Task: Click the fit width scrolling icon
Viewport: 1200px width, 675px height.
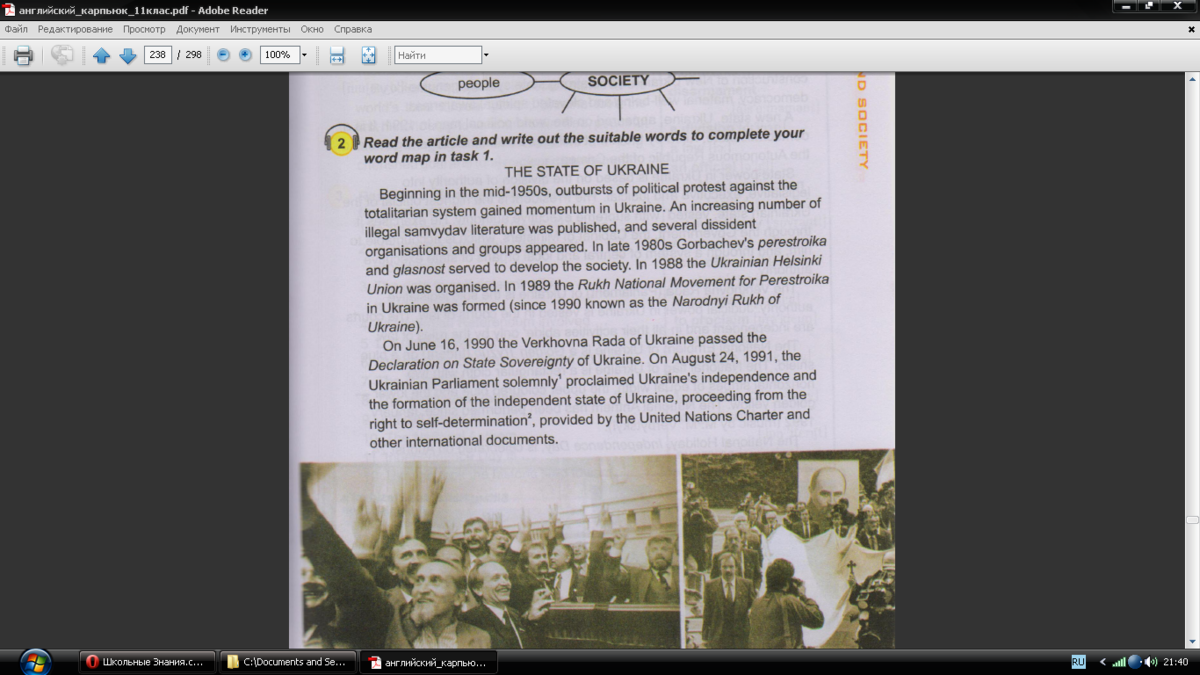Action: 337,55
